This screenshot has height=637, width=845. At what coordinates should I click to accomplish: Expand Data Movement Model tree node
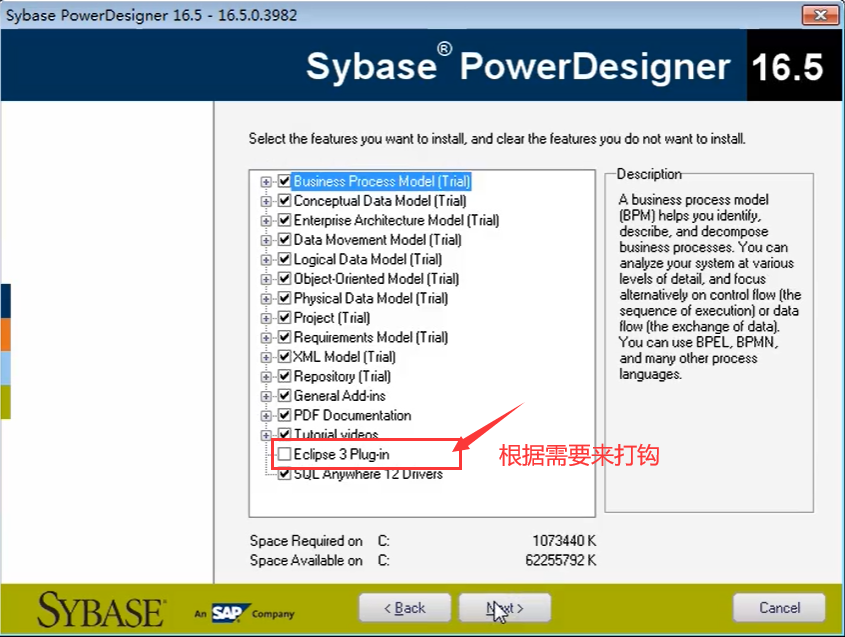266,240
